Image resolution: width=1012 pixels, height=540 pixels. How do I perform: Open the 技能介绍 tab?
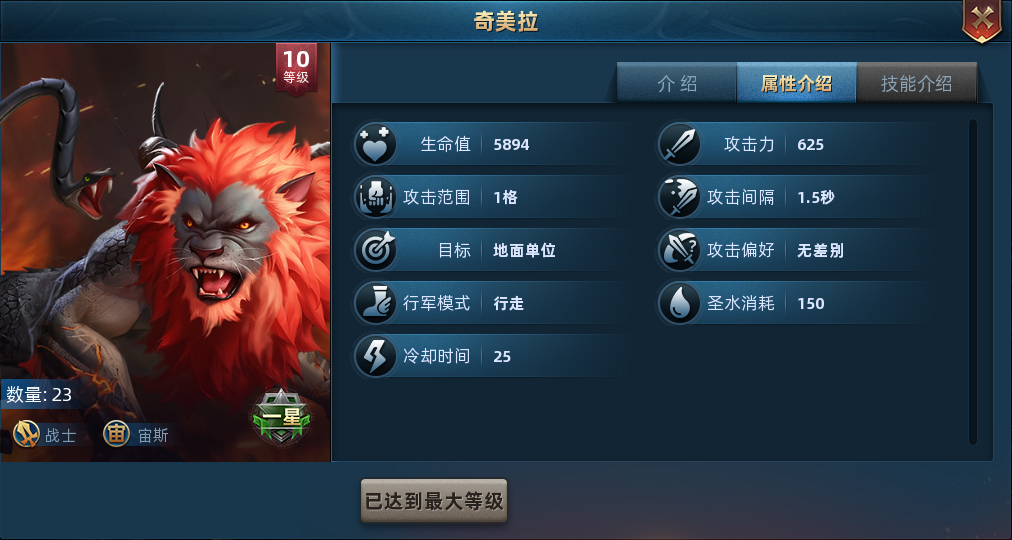[x=916, y=83]
